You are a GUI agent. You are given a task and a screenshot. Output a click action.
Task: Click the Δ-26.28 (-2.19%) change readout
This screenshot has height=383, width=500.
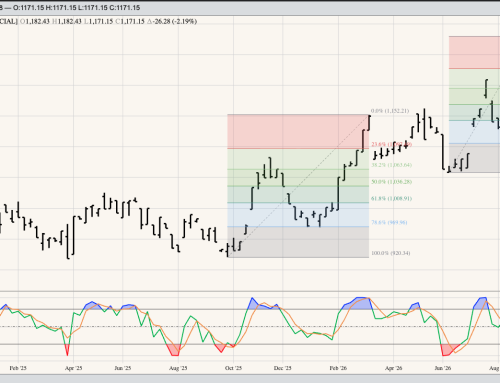[x=172, y=21]
